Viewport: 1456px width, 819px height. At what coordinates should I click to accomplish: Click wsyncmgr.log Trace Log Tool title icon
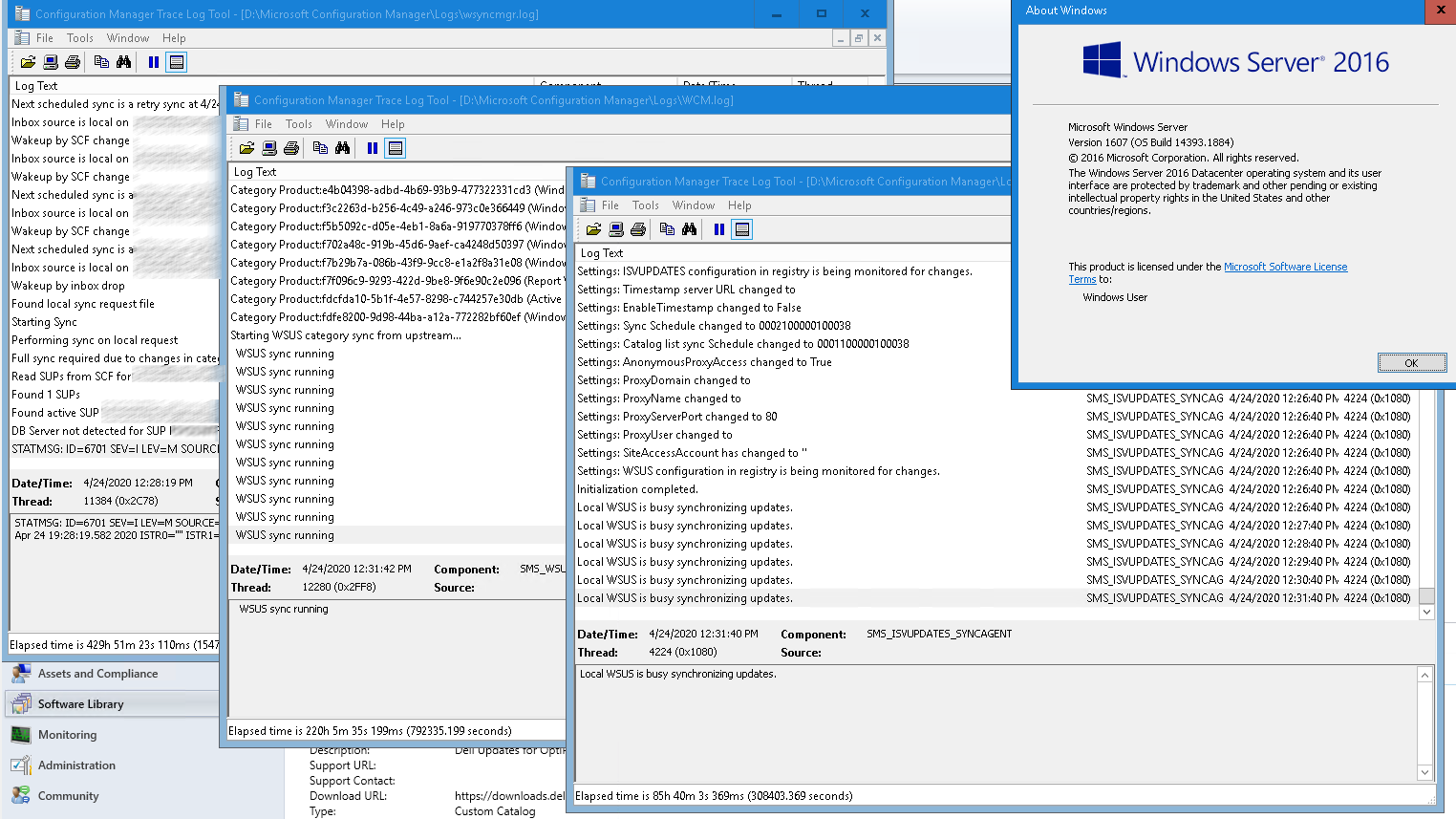(x=21, y=13)
